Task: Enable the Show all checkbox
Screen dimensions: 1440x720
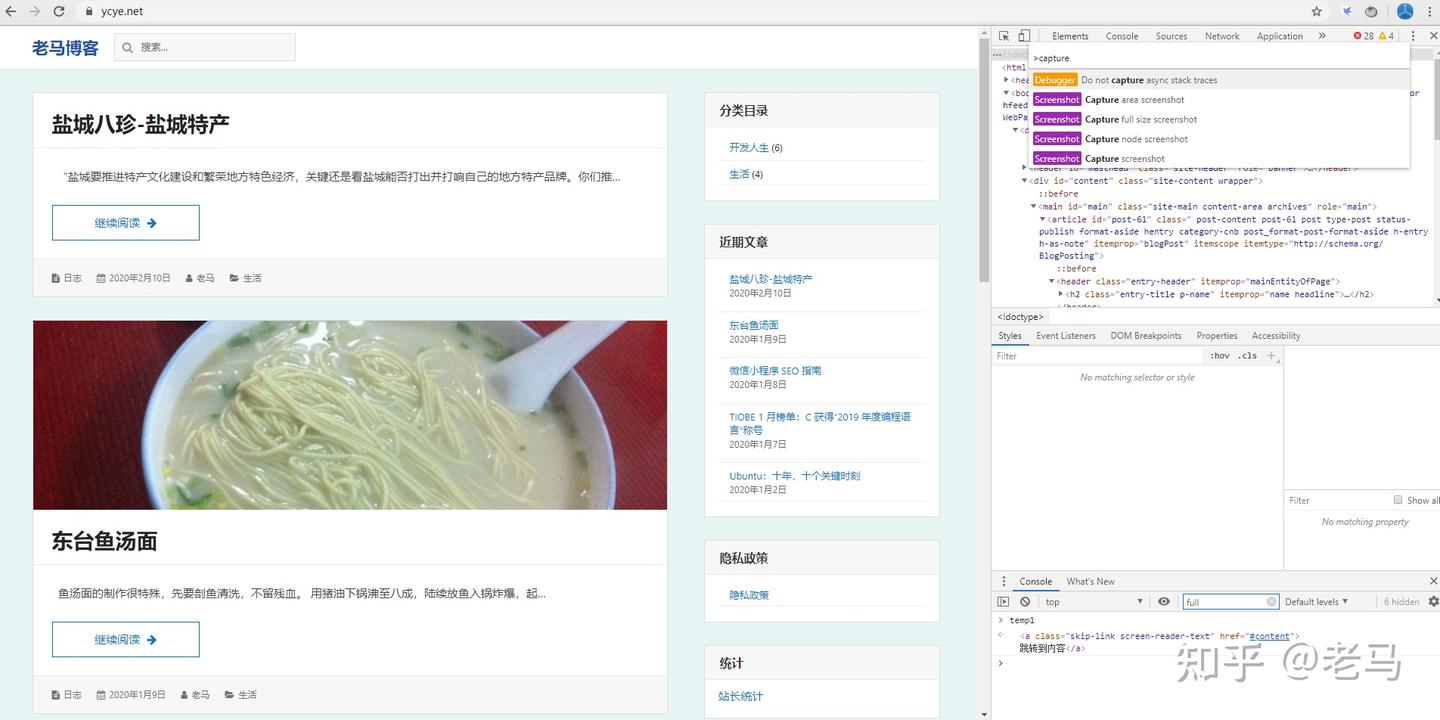Action: point(1398,500)
